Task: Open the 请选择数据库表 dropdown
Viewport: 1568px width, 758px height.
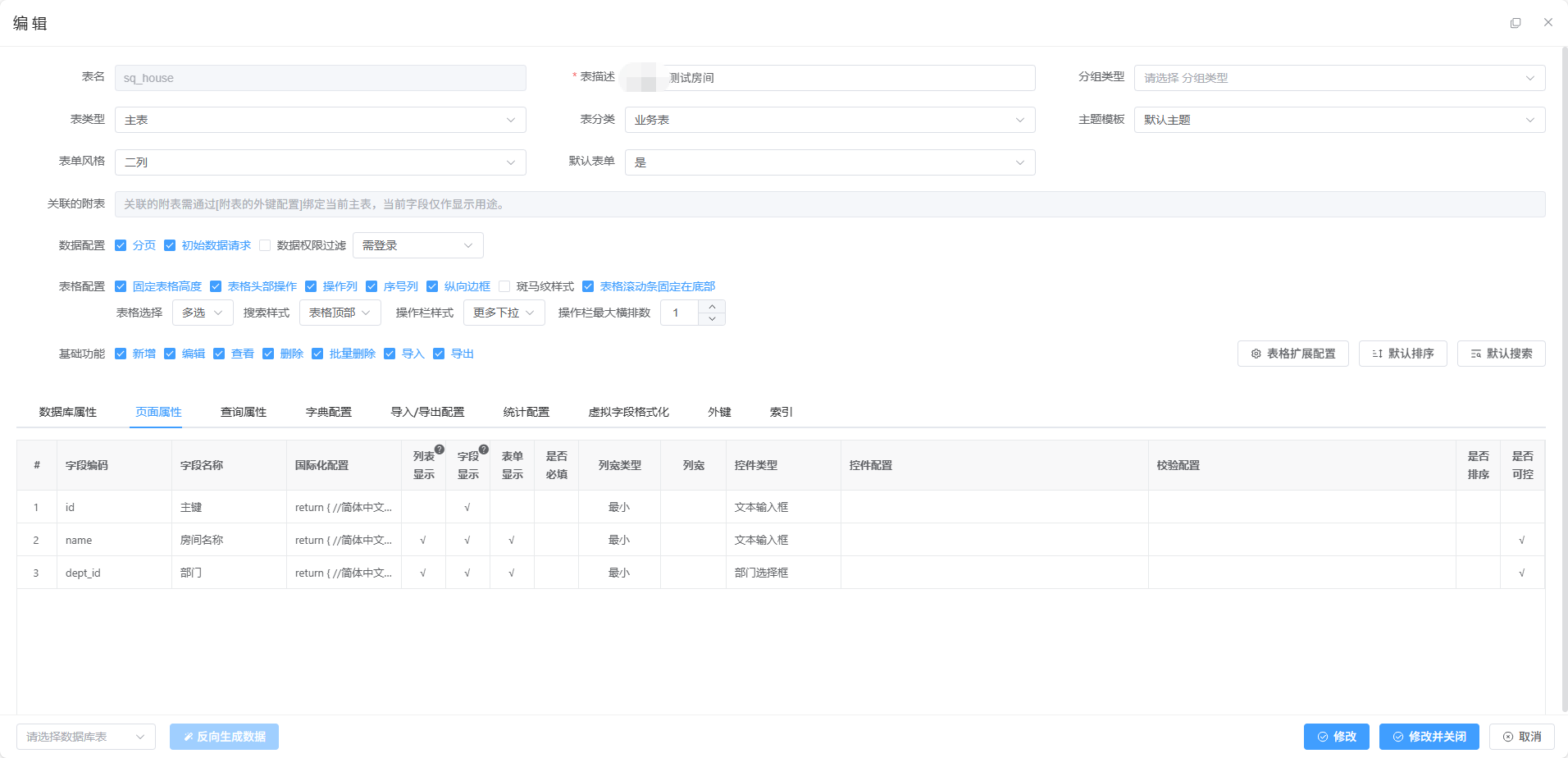Action: point(86,737)
